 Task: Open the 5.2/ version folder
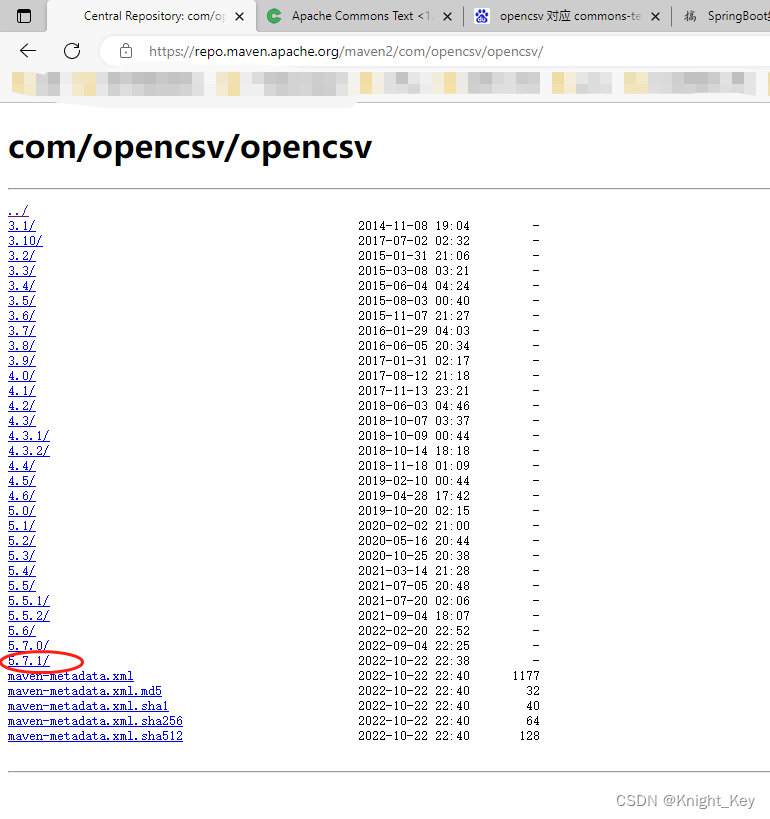21,541
